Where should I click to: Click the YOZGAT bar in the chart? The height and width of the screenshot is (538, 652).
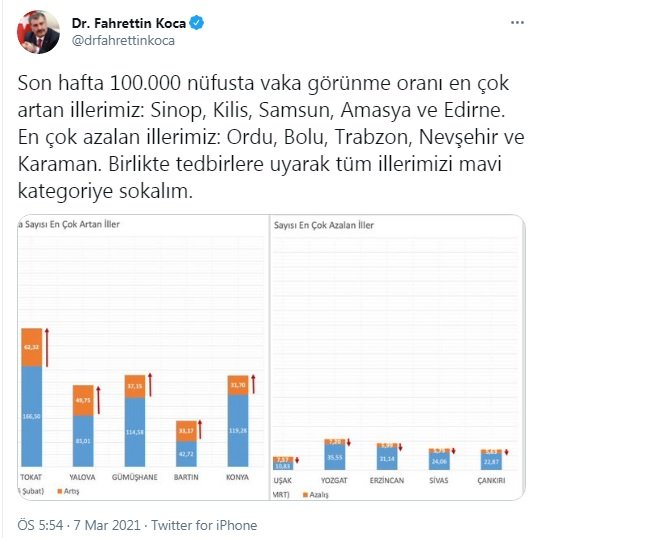tap(335, 454)
